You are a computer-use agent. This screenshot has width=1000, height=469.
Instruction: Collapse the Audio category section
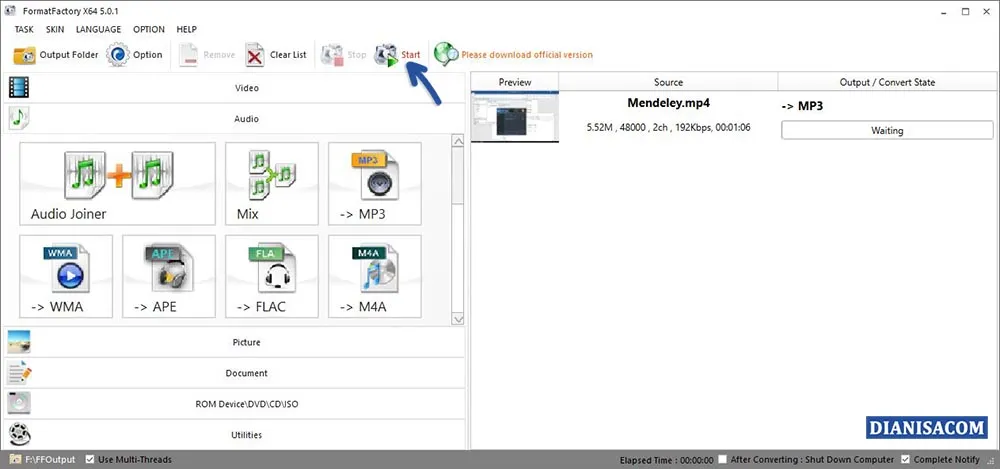(x=235, y=119)
